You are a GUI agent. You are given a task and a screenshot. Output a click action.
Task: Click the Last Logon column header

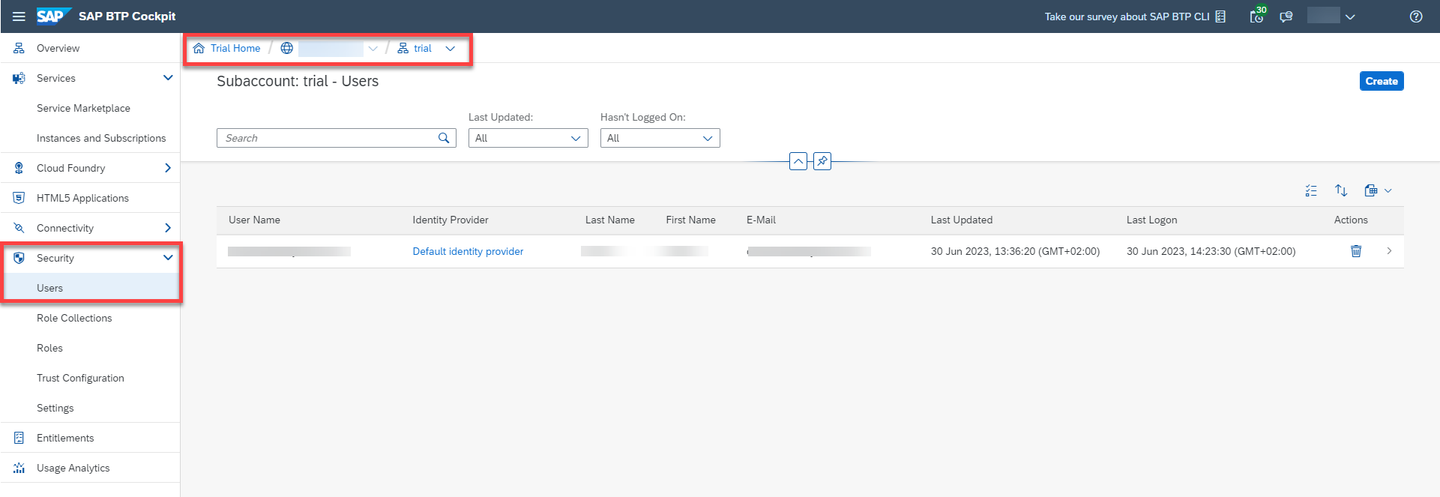pos(1152,220)
